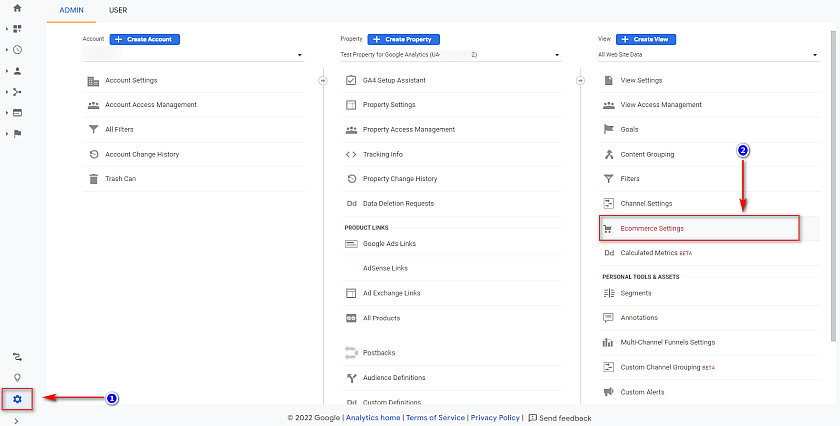
Task: Click the Tracking Info code brackets icon
Action: [x=351, y=154]
